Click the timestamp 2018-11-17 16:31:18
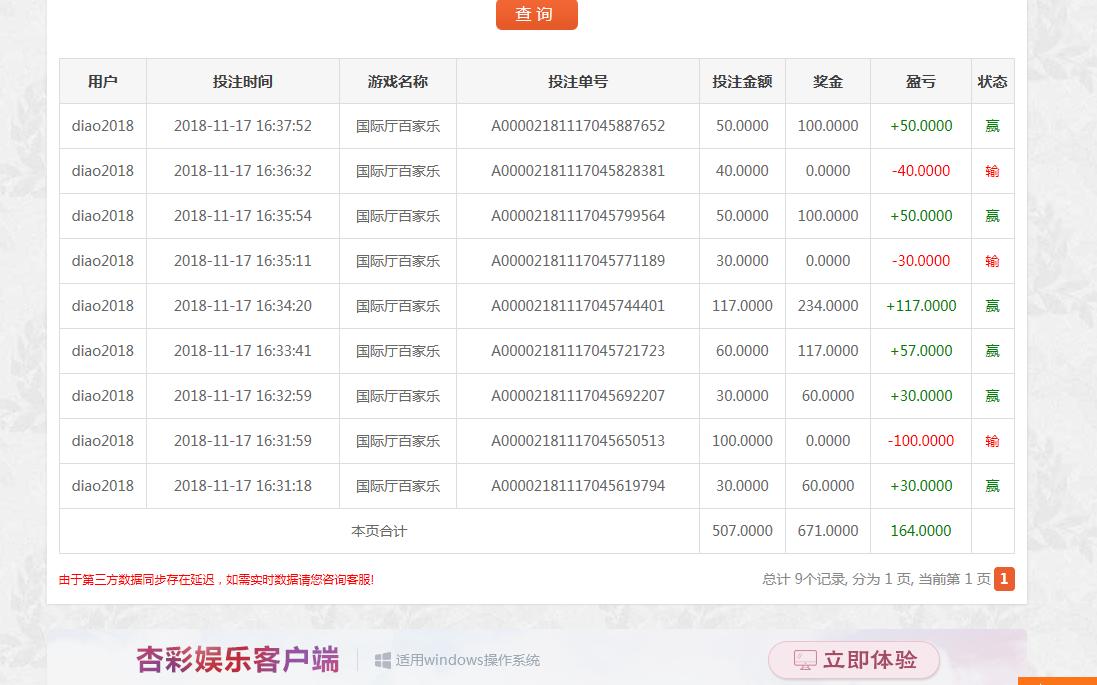Viewport: 1097px width, 685px height. [243, 486]
